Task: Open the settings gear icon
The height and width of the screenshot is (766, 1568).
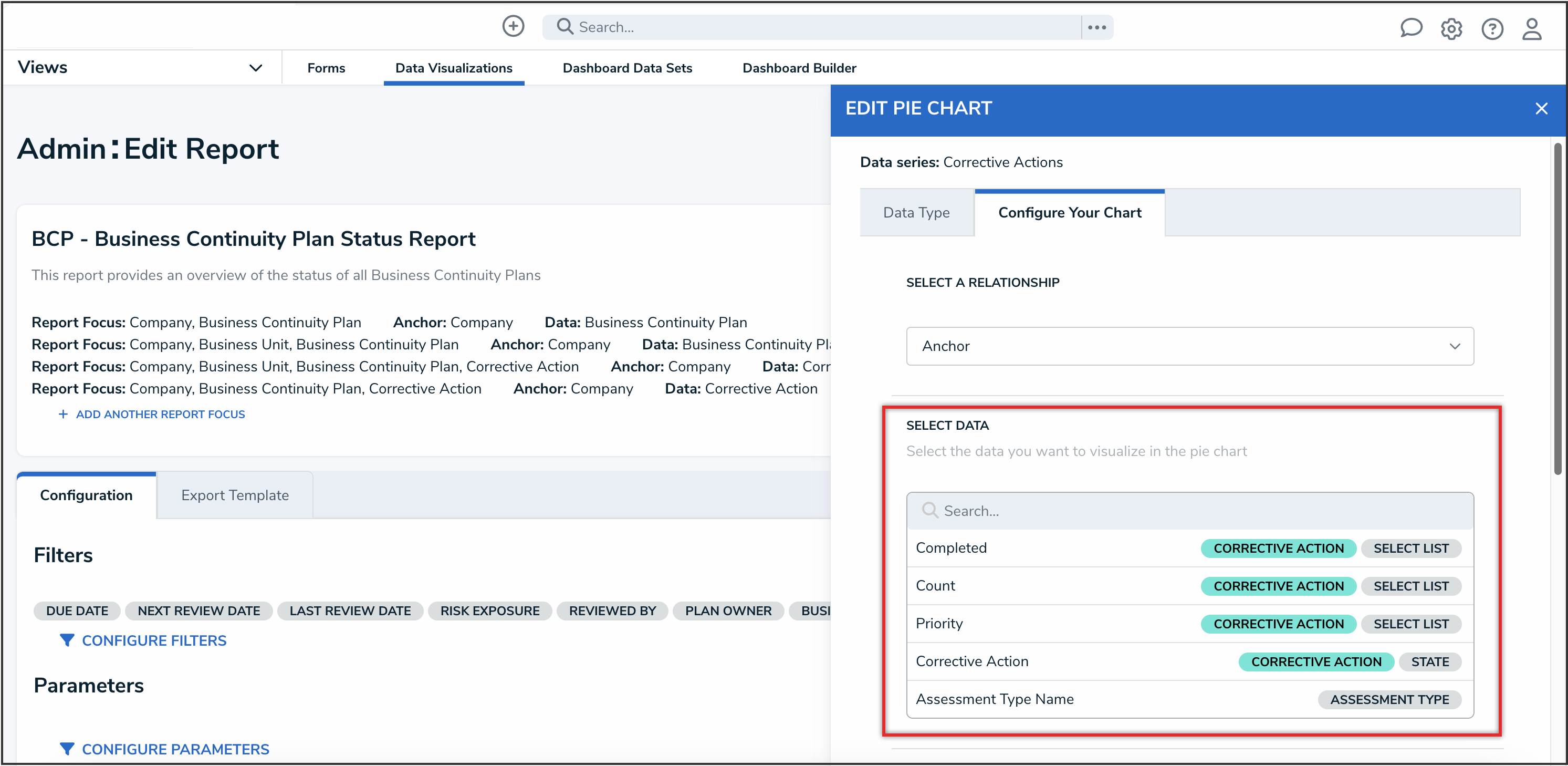Action: click(x=1452, y=28)
